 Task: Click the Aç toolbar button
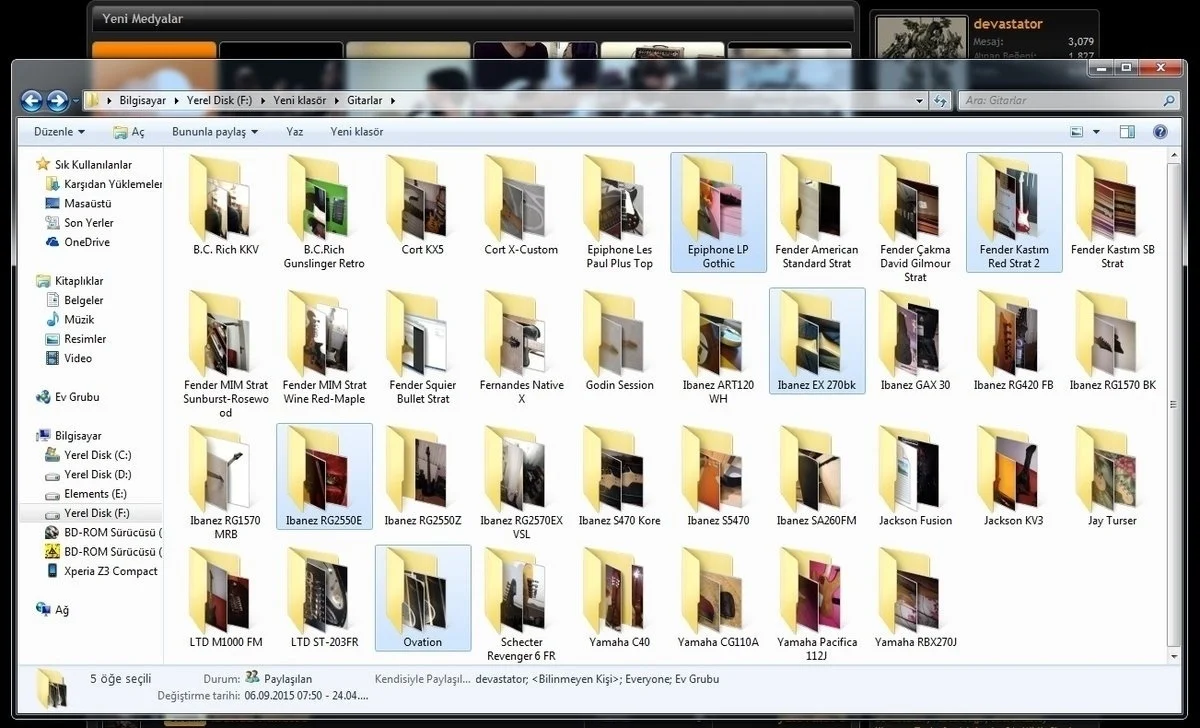[129, 132]
